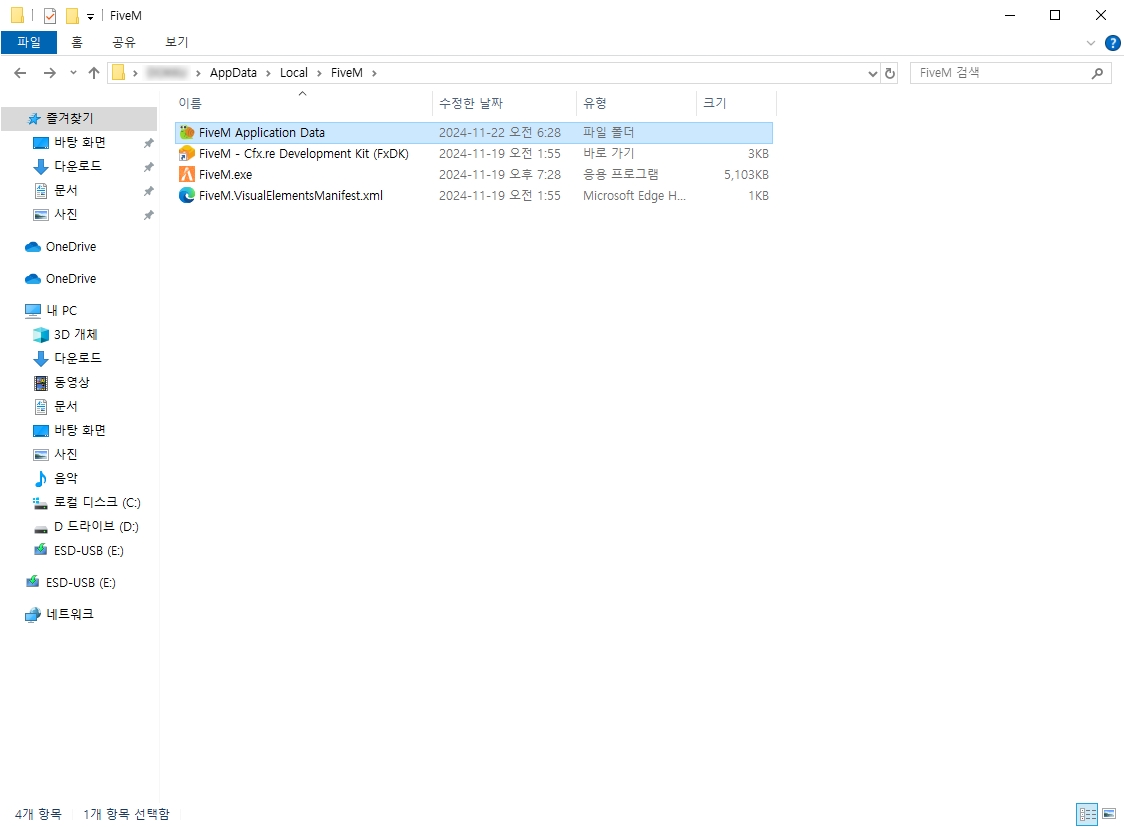This screenshot has width=1125, height=827.
Task: Expand the ribbon with the chevron
Action: click(x=1091, y=43)
